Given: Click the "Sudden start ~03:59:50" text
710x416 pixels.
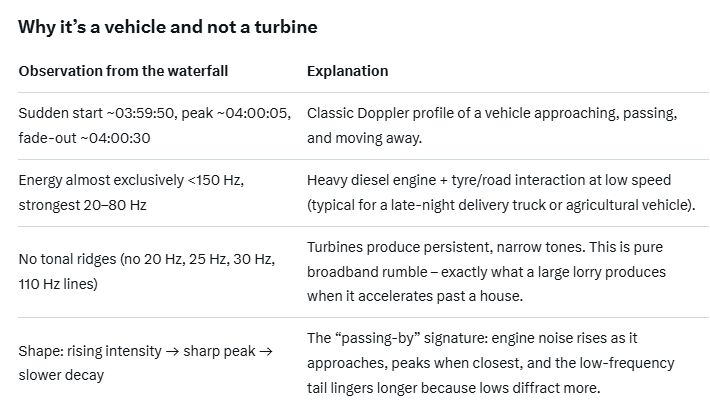Looking at the screenshot, I should 95,114.
